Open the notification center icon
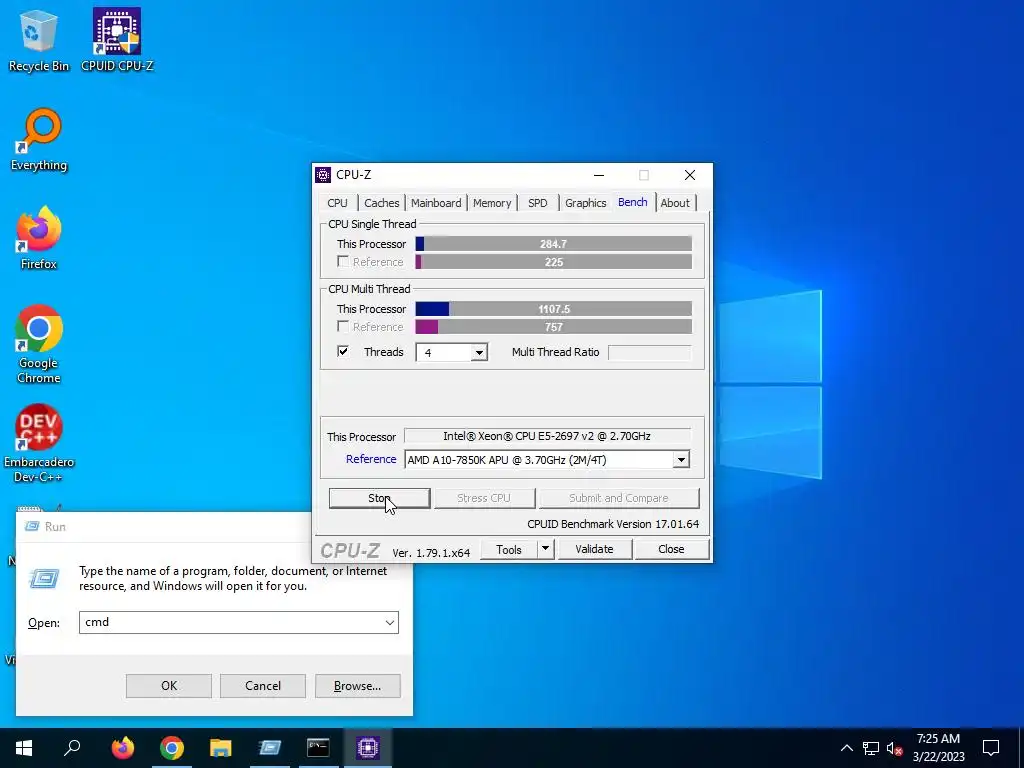 tap(991, 748)
